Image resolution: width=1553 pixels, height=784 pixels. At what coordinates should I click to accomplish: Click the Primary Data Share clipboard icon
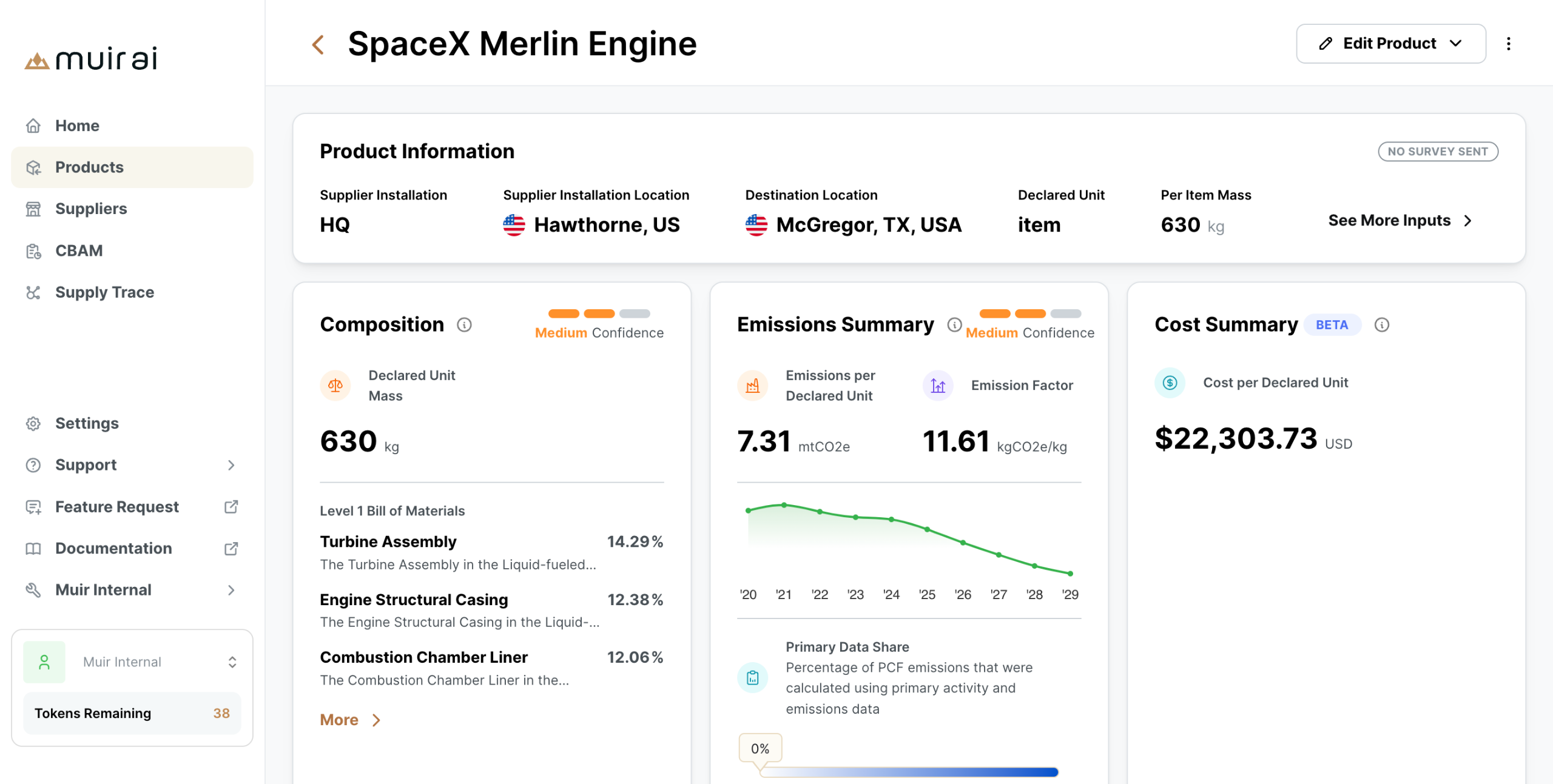tap(752, 678)
